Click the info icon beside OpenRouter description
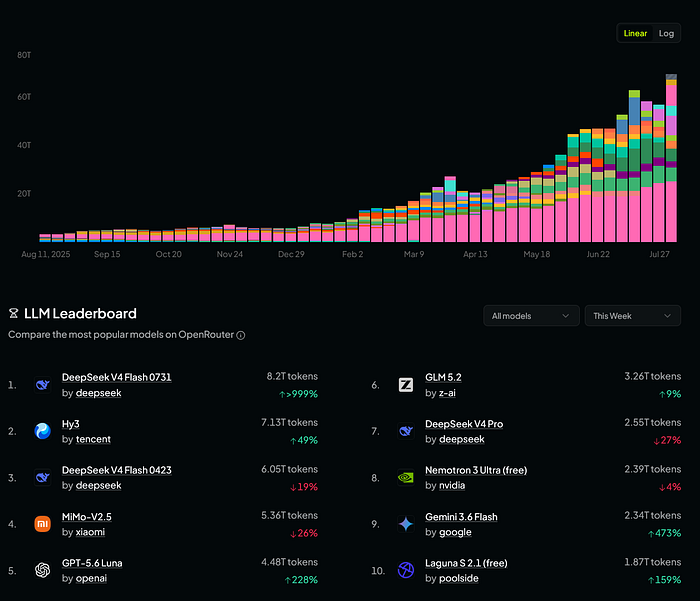Image resolution: width=700 pixels, height=601 pixels. point(241,335)
